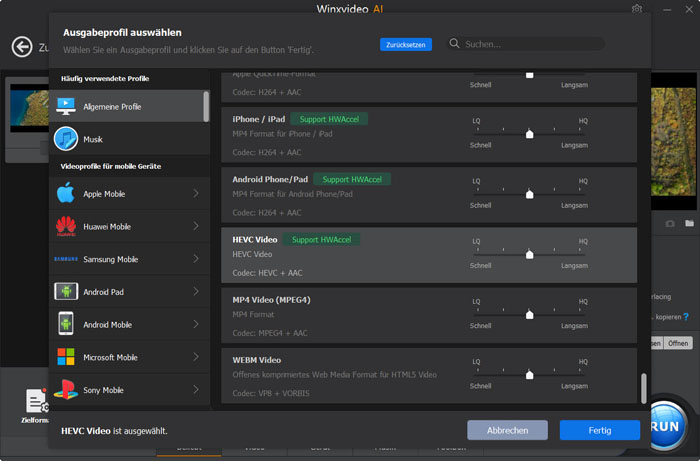This screenshot has height=461, width=700.
Task: Click Support HWAccel badge on HEVC Video
Action: click(321, 240)
